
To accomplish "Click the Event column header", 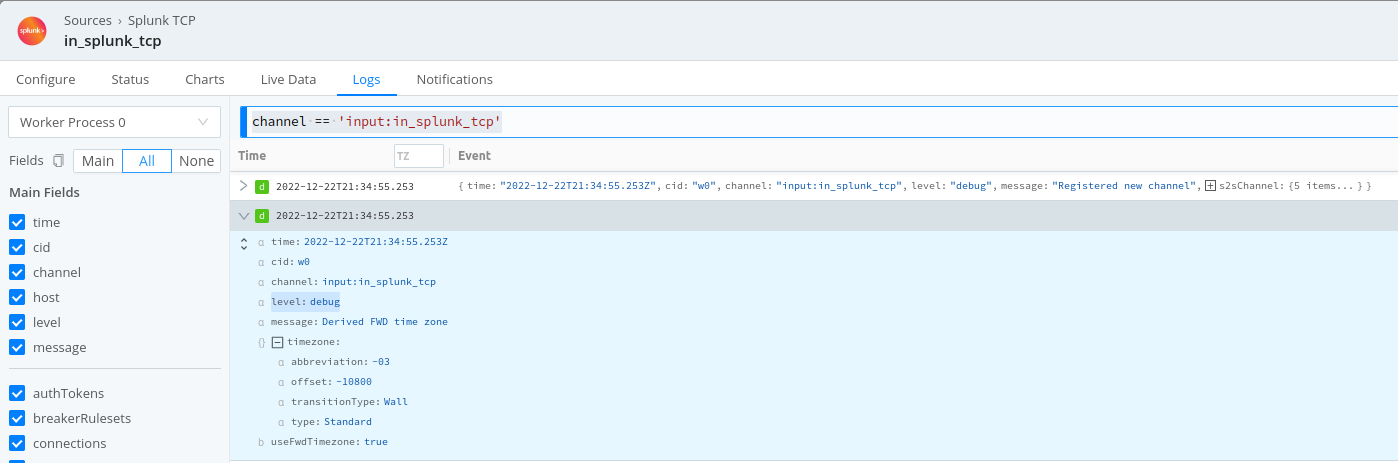I will tap(474, 156).
